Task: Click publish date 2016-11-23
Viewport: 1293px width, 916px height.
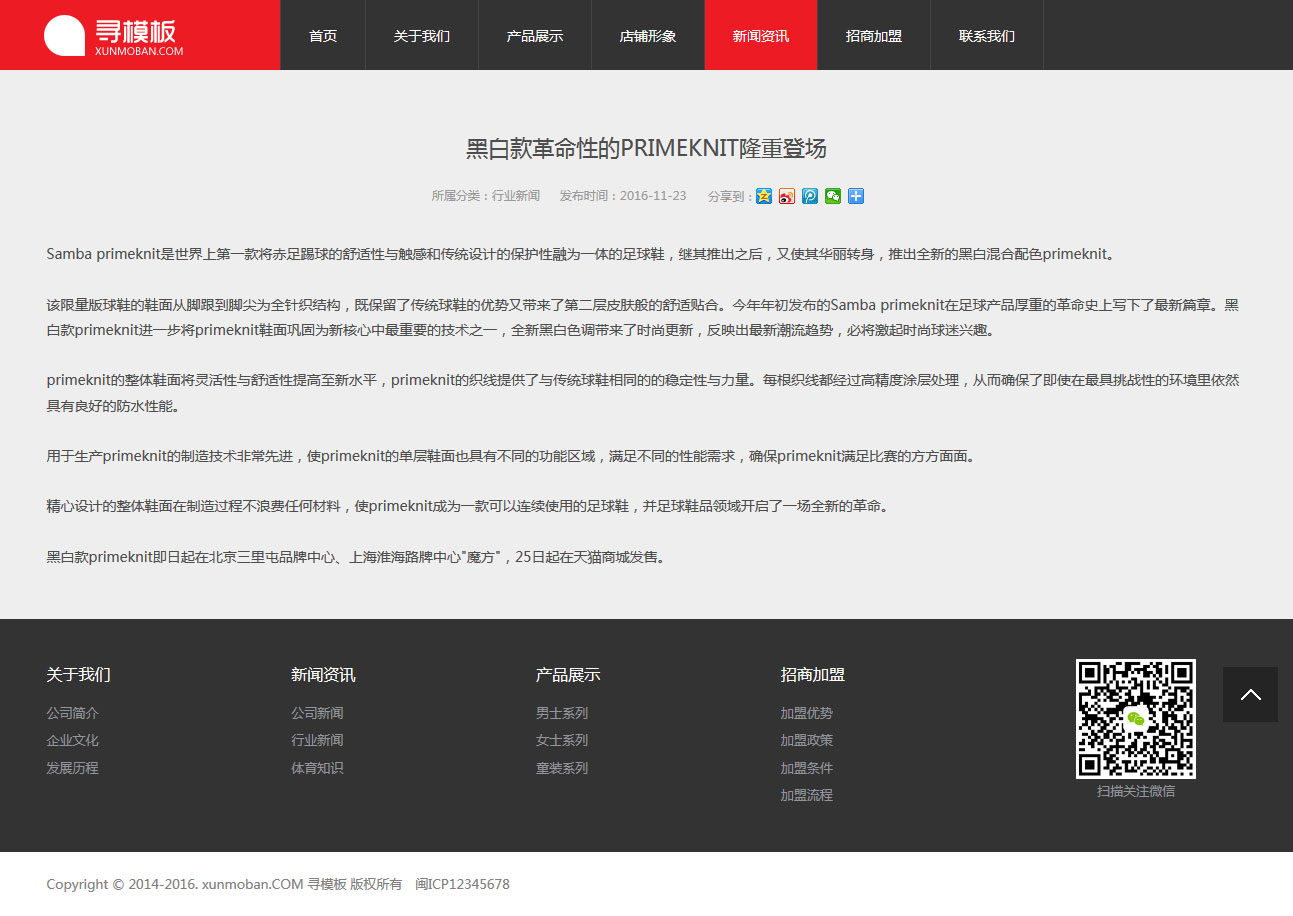Action: (653, 196)
